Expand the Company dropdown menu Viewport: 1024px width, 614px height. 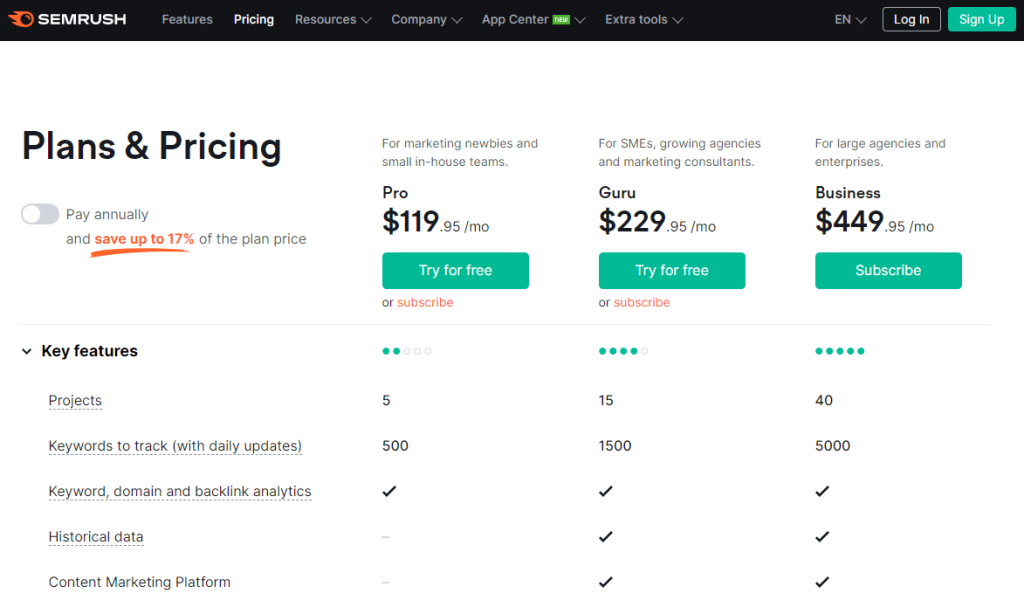426,20
